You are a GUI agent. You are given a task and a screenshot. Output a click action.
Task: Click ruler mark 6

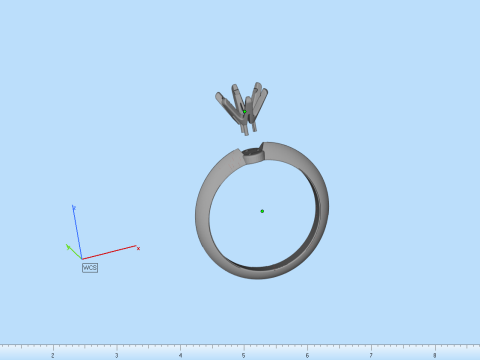307,356
